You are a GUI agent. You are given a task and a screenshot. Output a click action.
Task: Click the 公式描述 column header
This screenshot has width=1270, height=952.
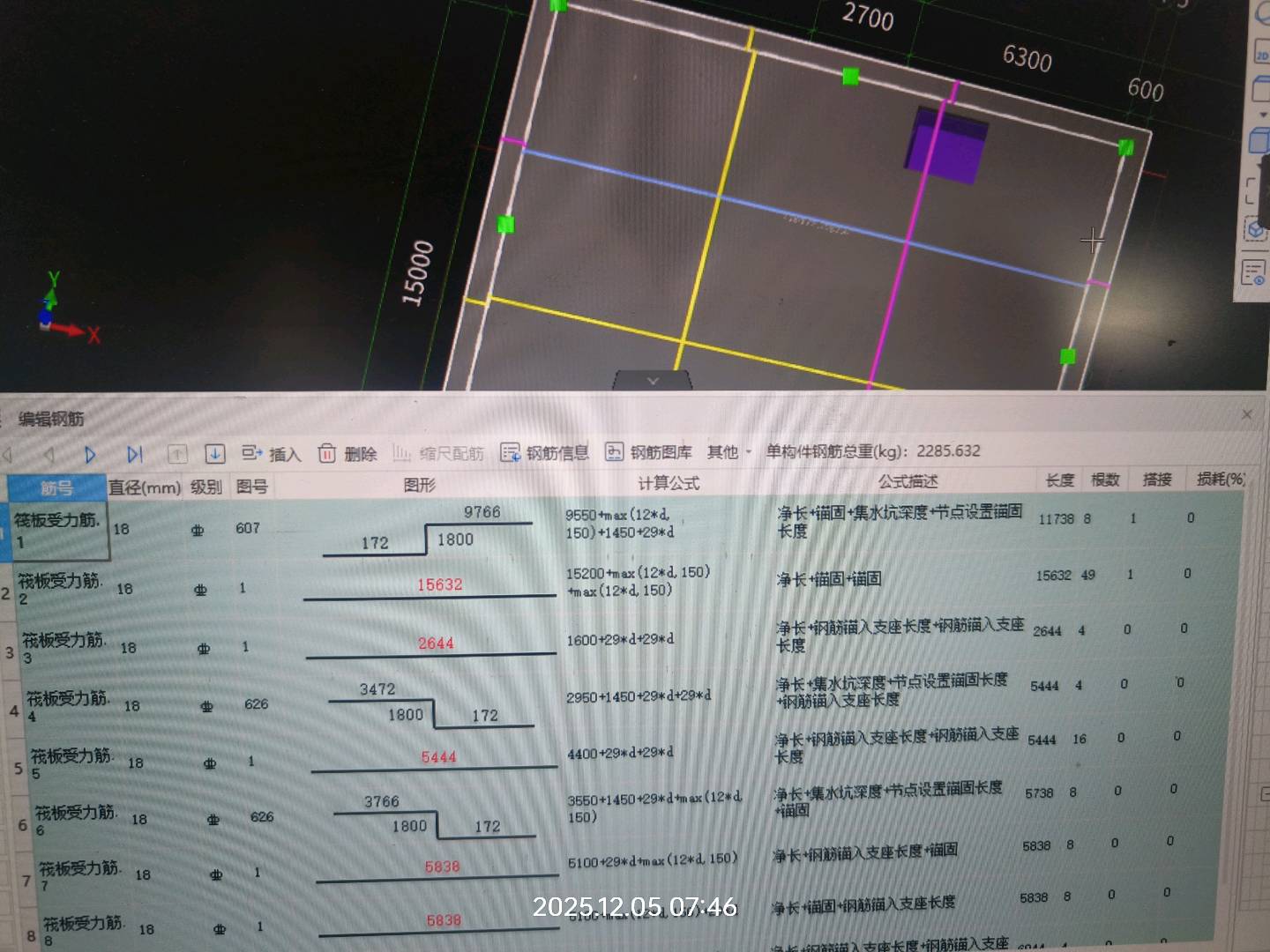(908, 481)
